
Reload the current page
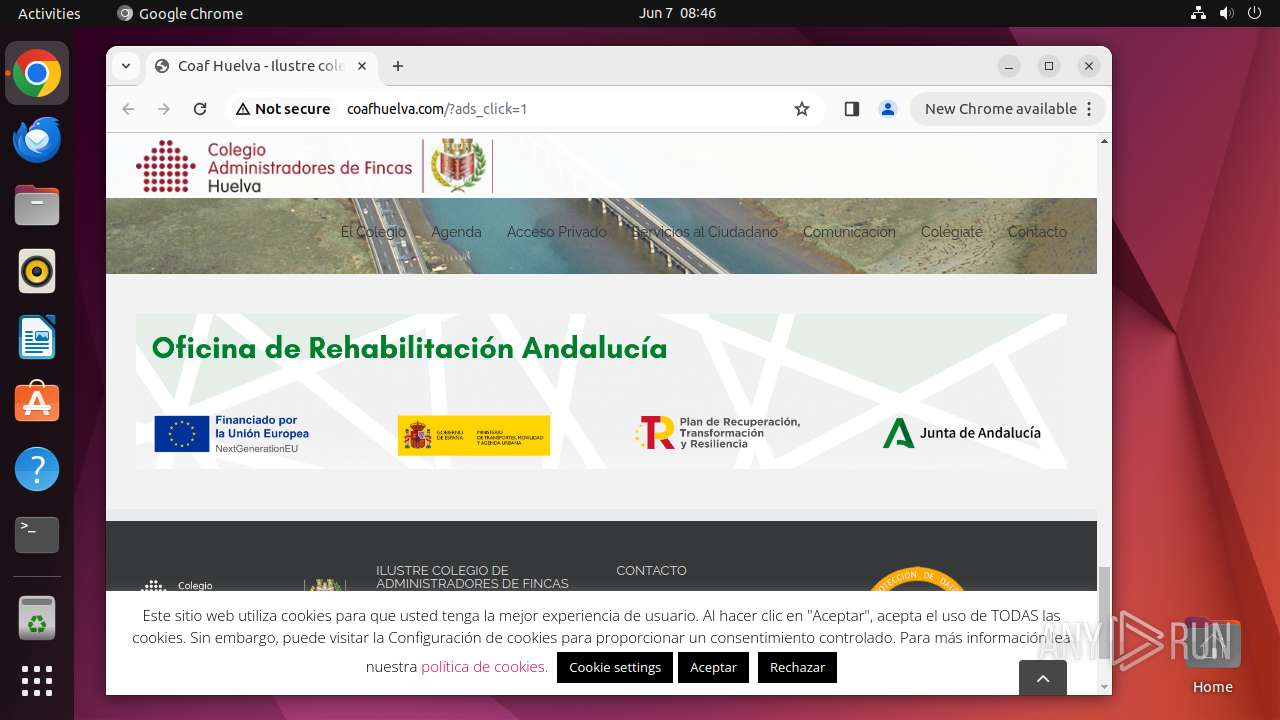tap(200, 109)
